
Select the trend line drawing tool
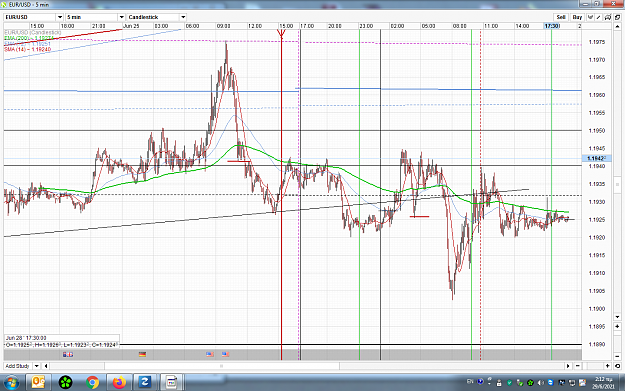point(598,17)
